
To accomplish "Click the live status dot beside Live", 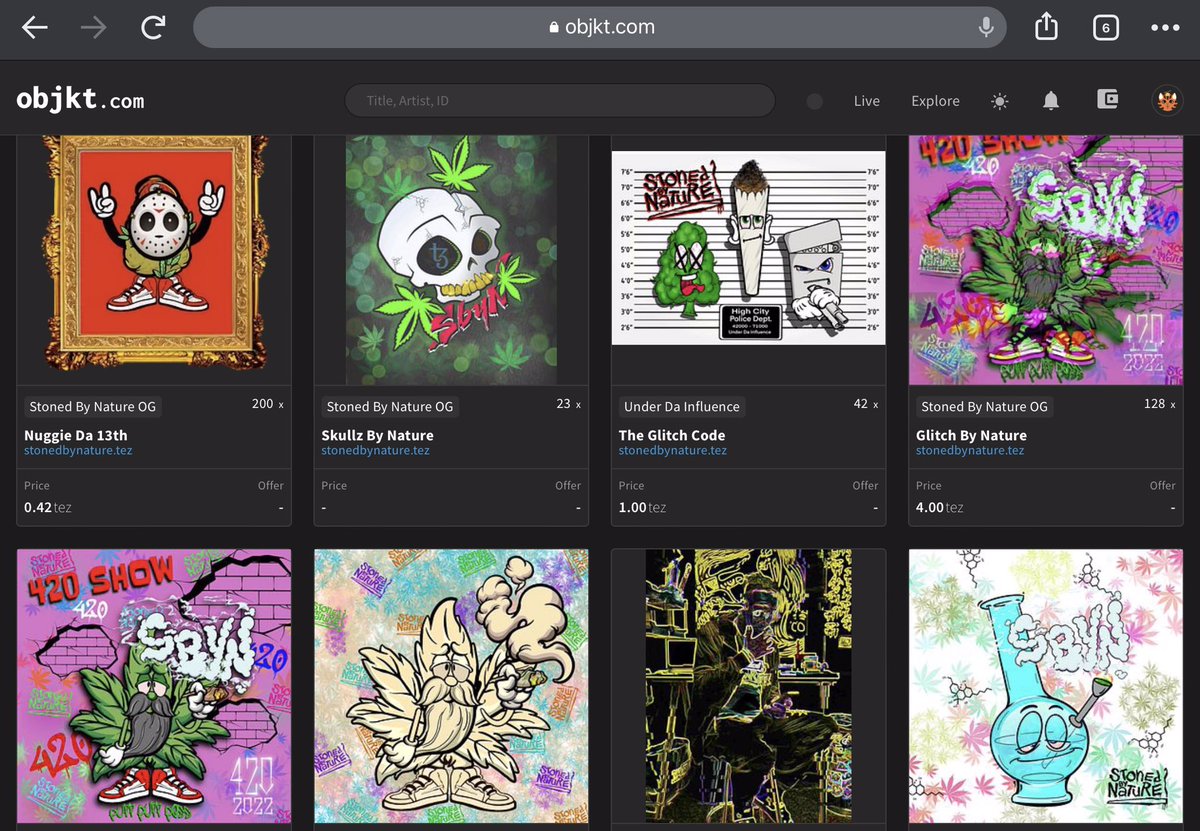I will 815,101.
